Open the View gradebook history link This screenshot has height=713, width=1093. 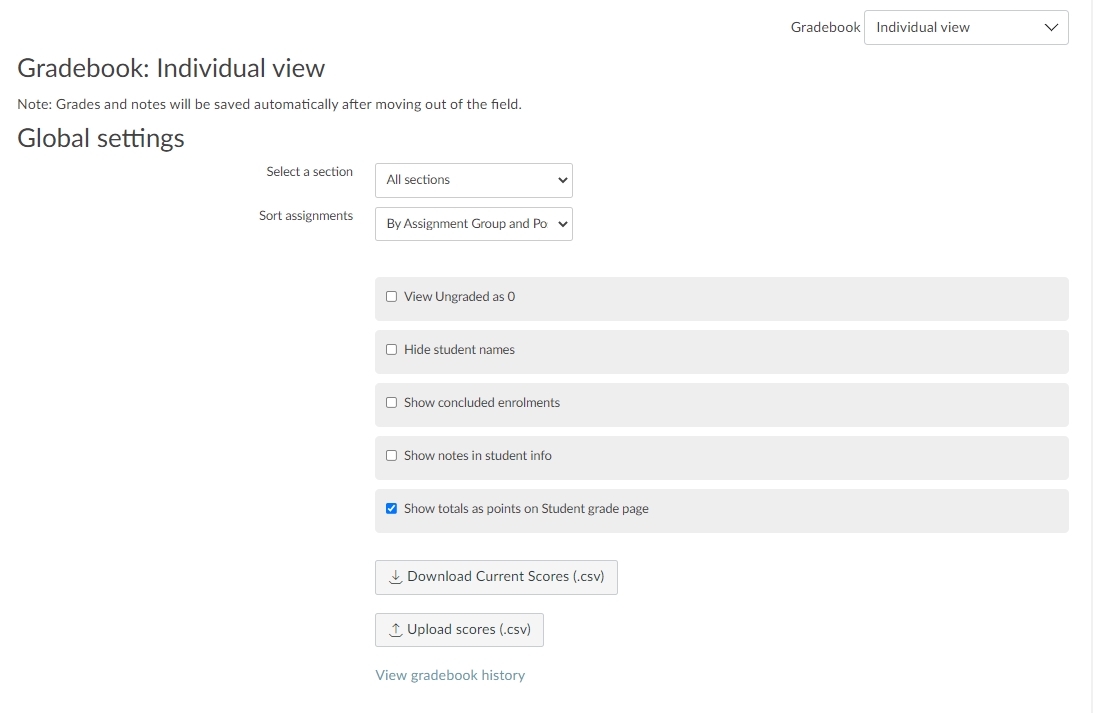click(450, 675)
